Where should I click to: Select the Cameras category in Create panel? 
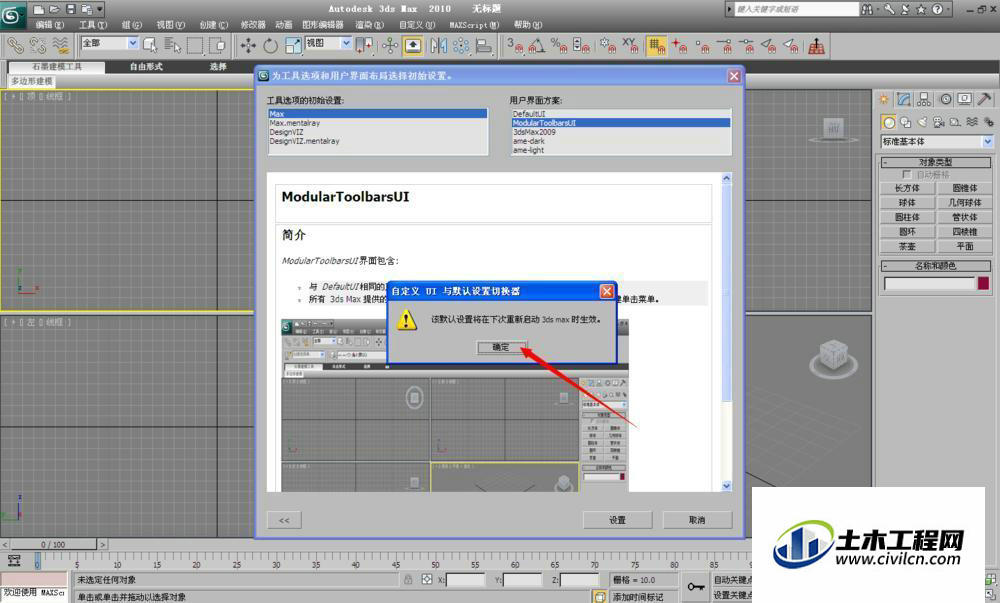point(939,122)
